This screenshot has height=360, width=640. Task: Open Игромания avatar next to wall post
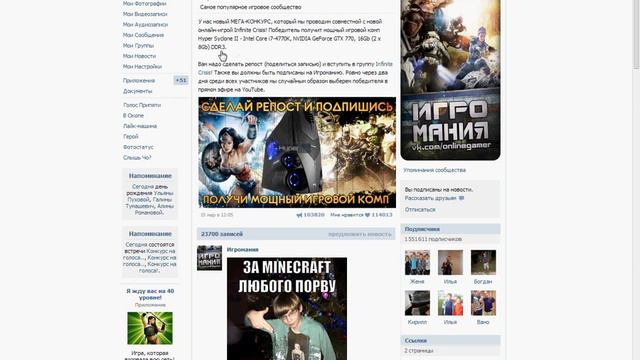(x=209, y=258)
